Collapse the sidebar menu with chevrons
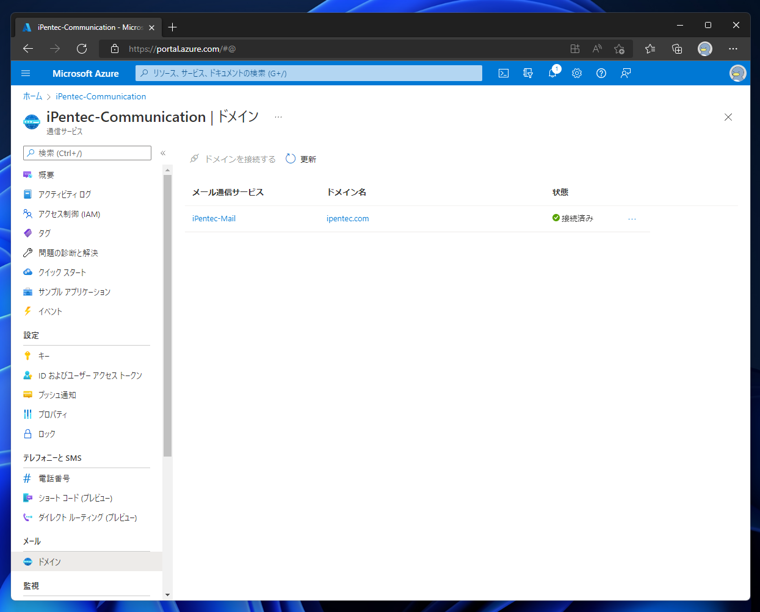Image resolution: width=760 pixels, height=612 pixels. 163,153
